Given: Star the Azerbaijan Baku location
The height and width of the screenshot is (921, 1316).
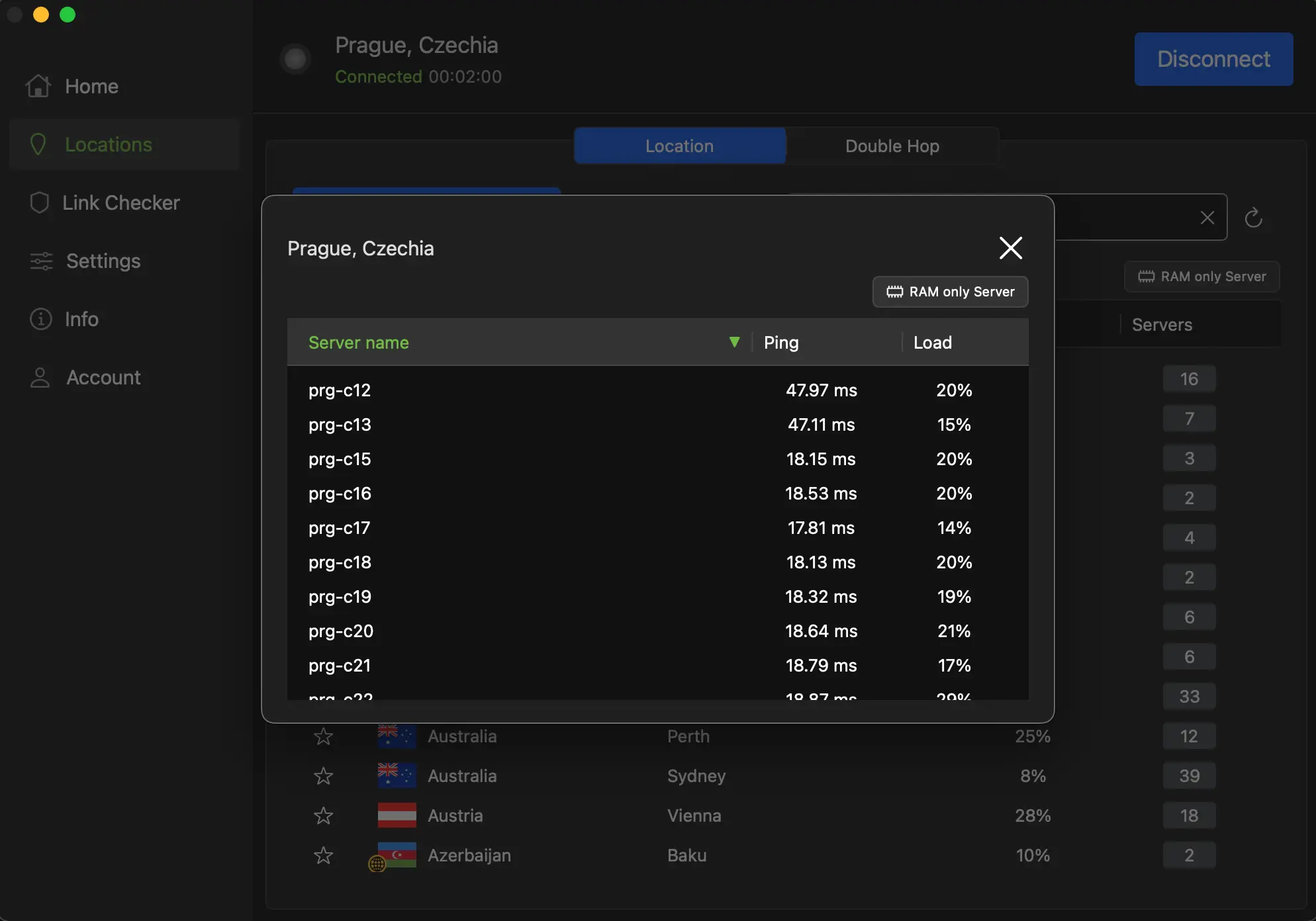Looking at the screenshot, I should pyautogui.click(x=323, y=855).
